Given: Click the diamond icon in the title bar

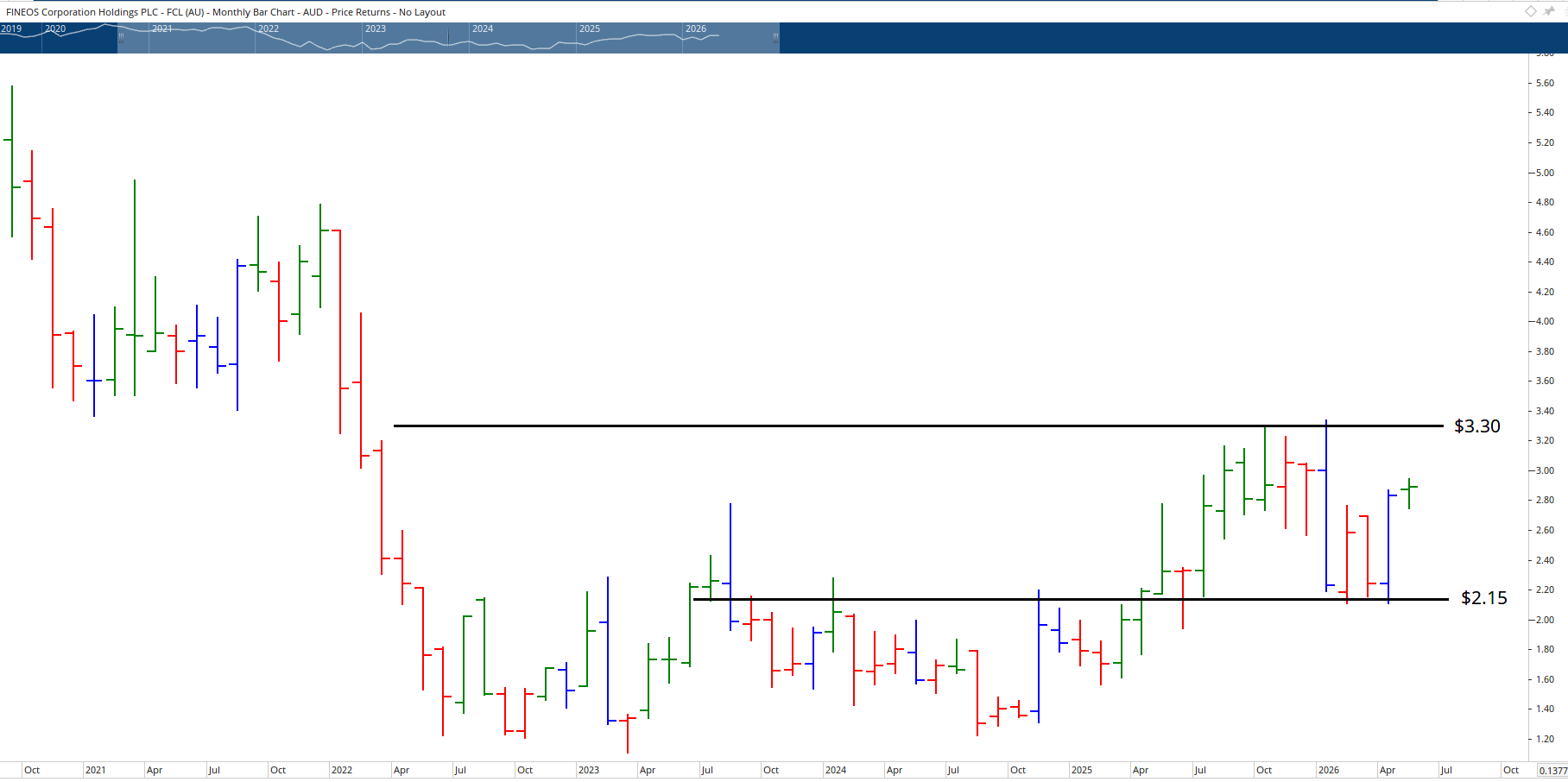Looking at the screenshot, I should (x=1531, y=11).
